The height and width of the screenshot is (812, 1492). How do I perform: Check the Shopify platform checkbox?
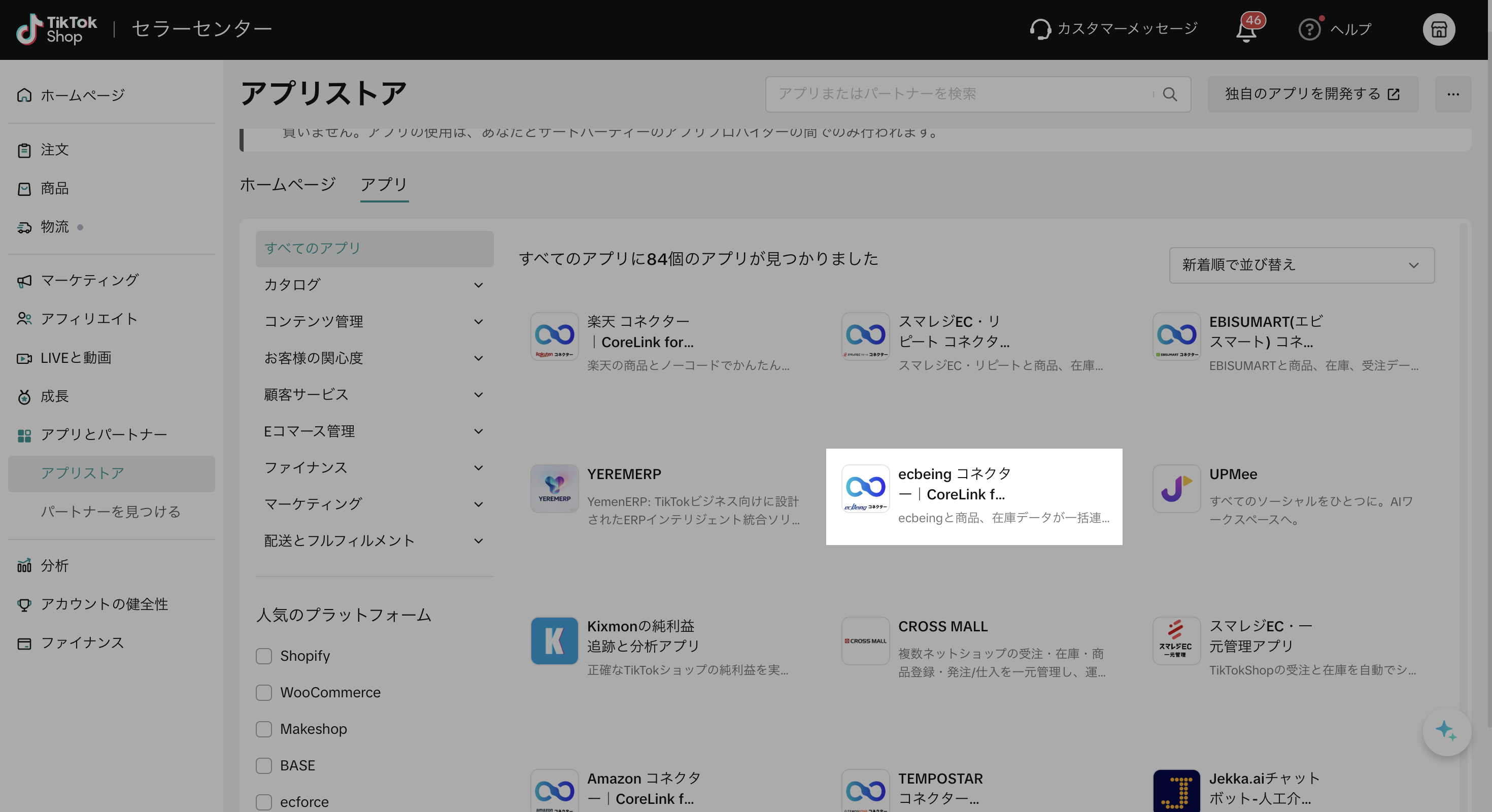264,656
